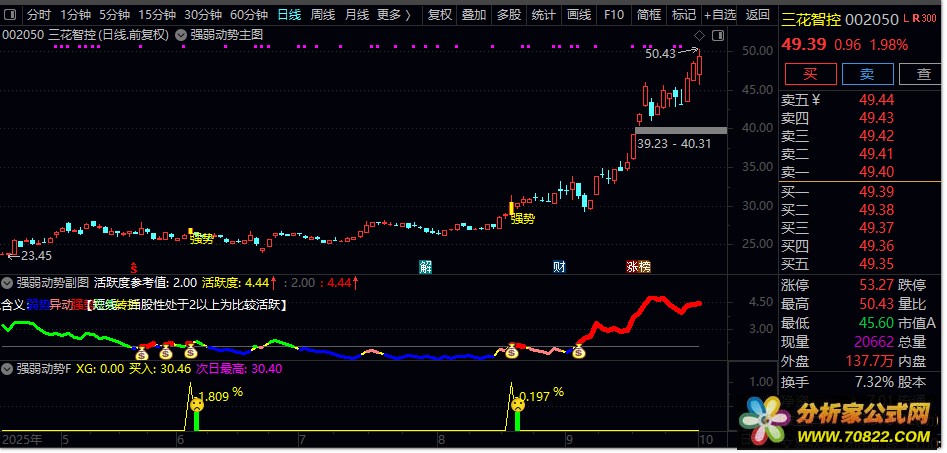Click the stock name 三花智控 in quote panel
The width and height of the screenshot is (947, 453).
811,21
